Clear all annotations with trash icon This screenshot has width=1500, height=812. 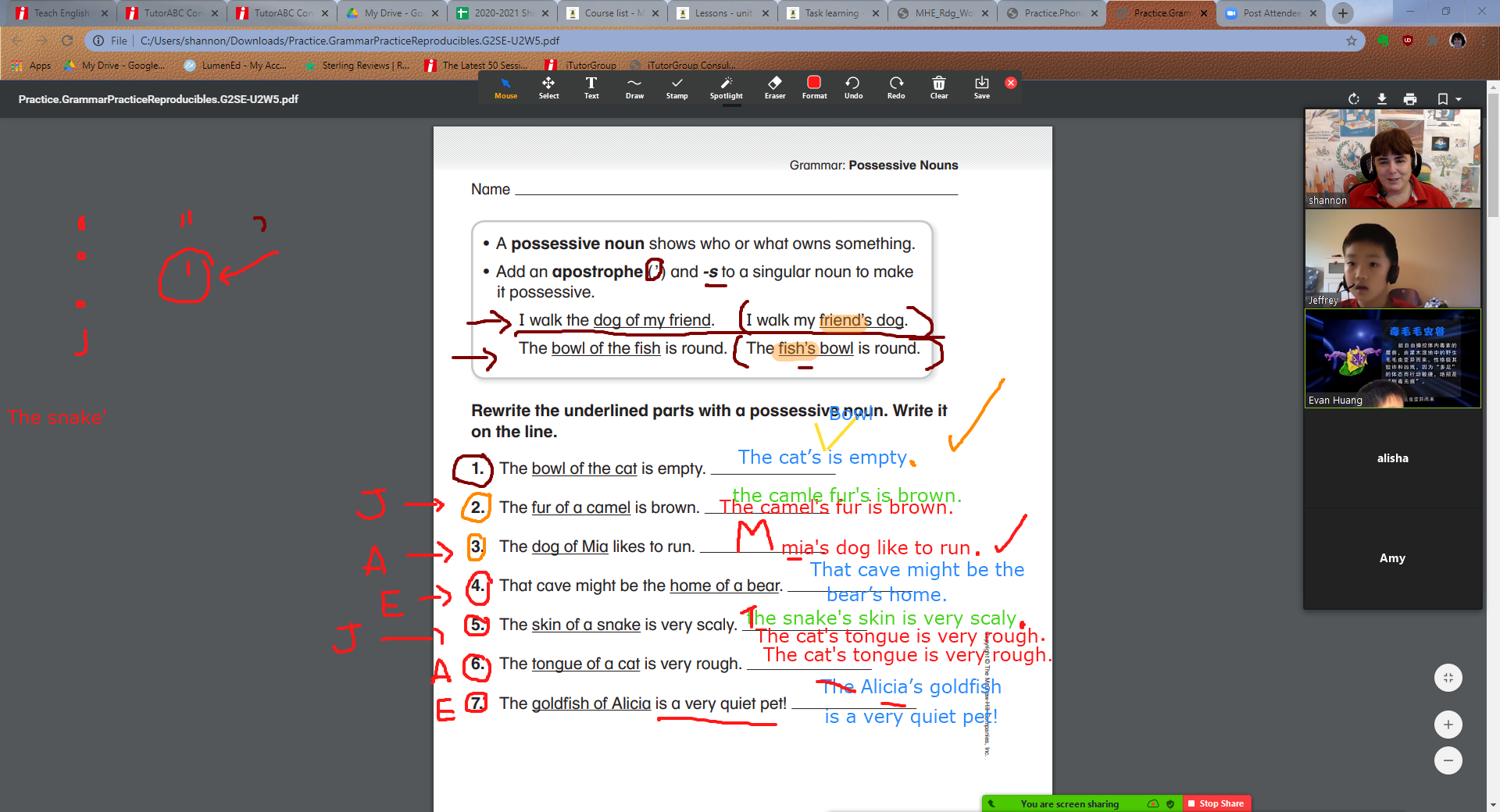pyautogui.click(x=939, y=87)
